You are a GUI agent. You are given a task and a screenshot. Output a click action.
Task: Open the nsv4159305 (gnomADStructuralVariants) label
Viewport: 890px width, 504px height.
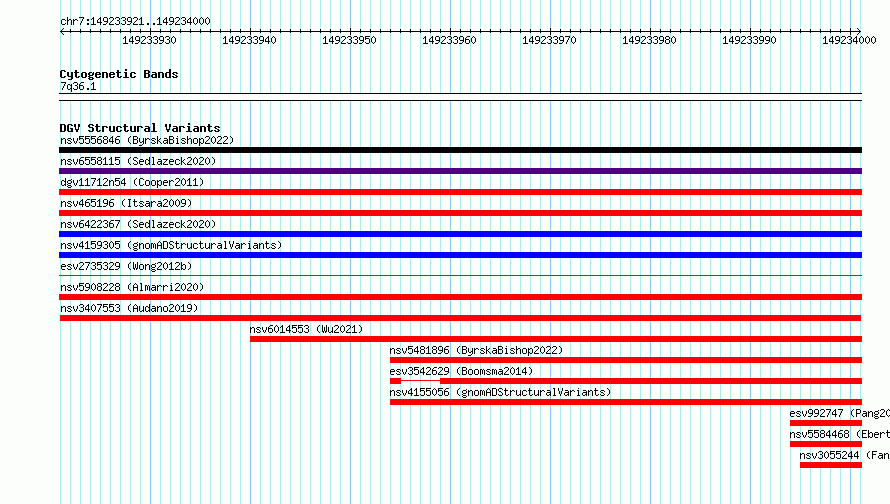tap(171, 245)
